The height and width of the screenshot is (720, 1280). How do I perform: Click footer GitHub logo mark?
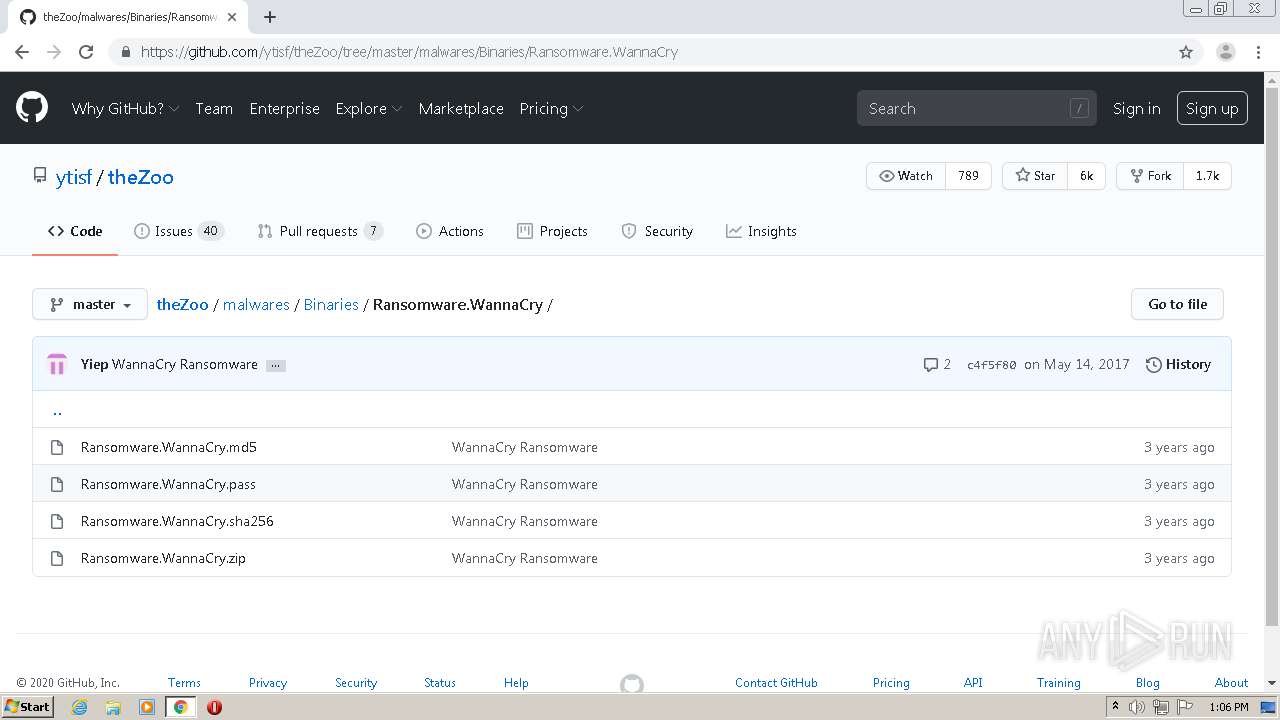coord(632,684)
